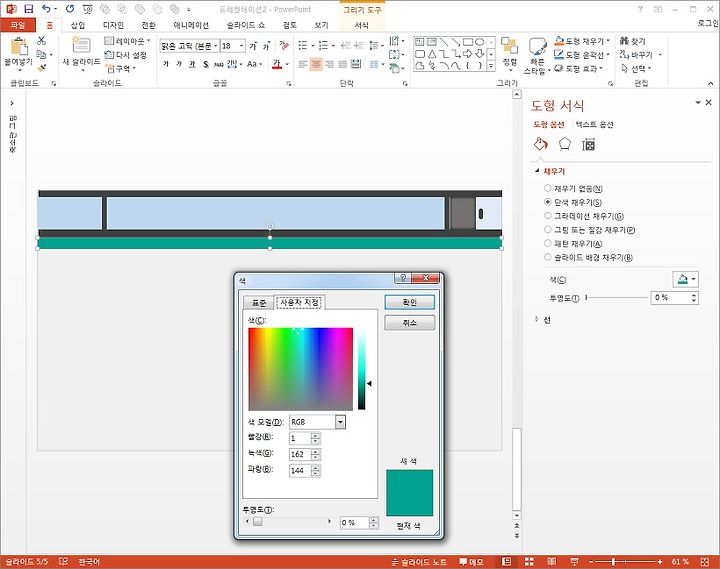Open the font size dropdown
Image resolution: width=720 pixels, height=569 pixels.
(x=242, y=46)
